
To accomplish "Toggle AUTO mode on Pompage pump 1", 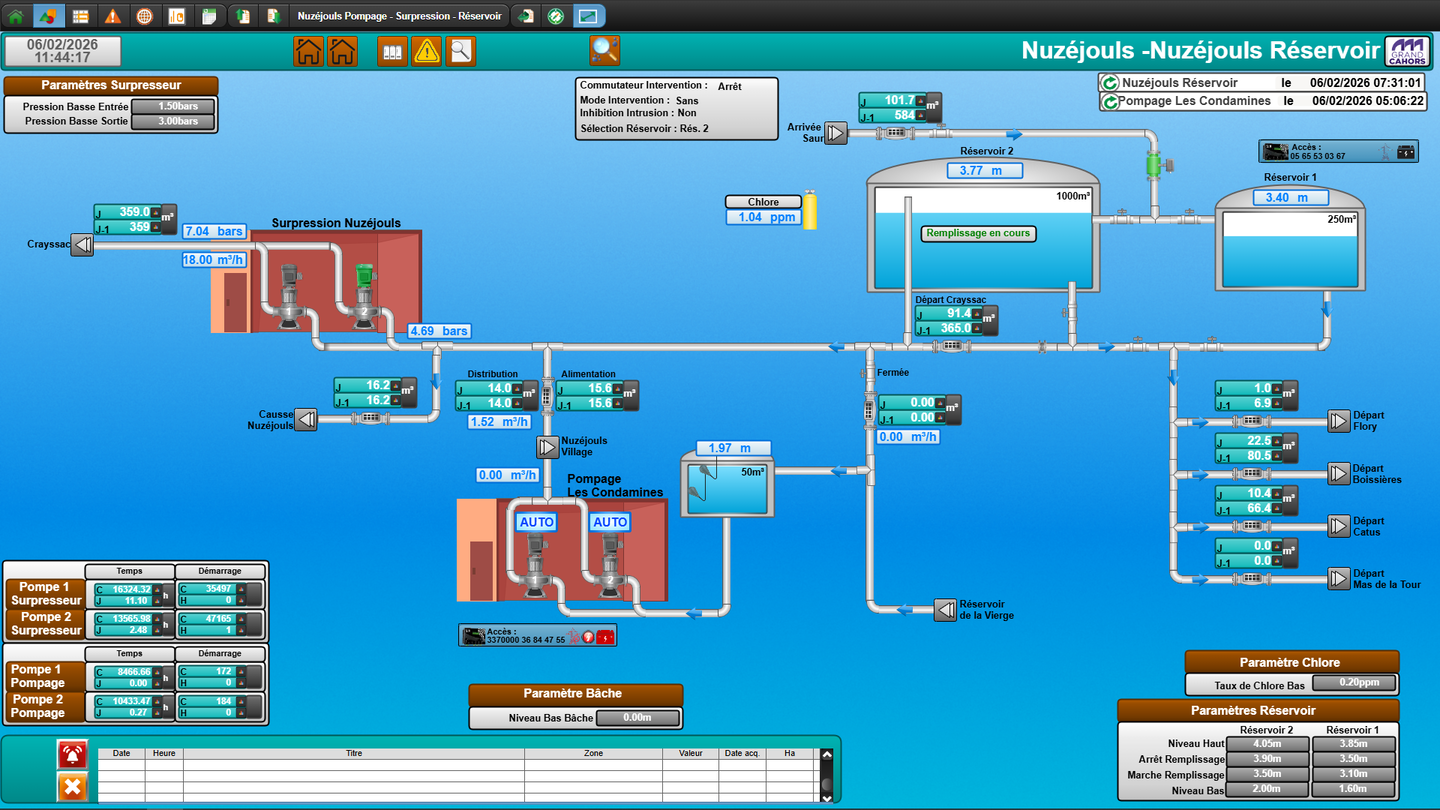I will [x=536, y=522].
